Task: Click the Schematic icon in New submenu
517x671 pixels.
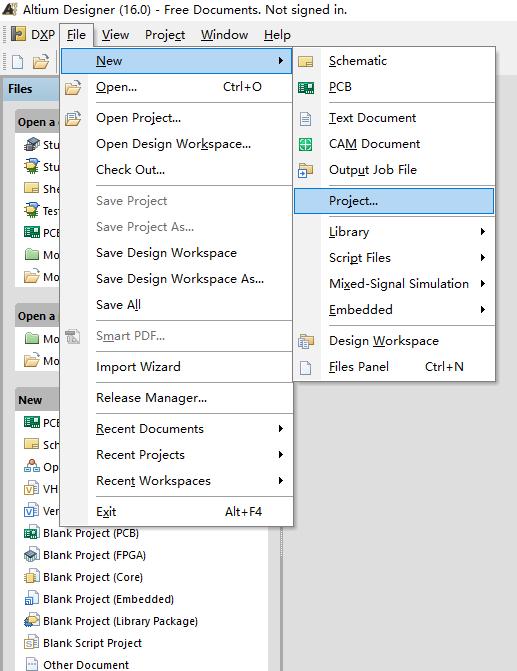Action: [306, 61]
